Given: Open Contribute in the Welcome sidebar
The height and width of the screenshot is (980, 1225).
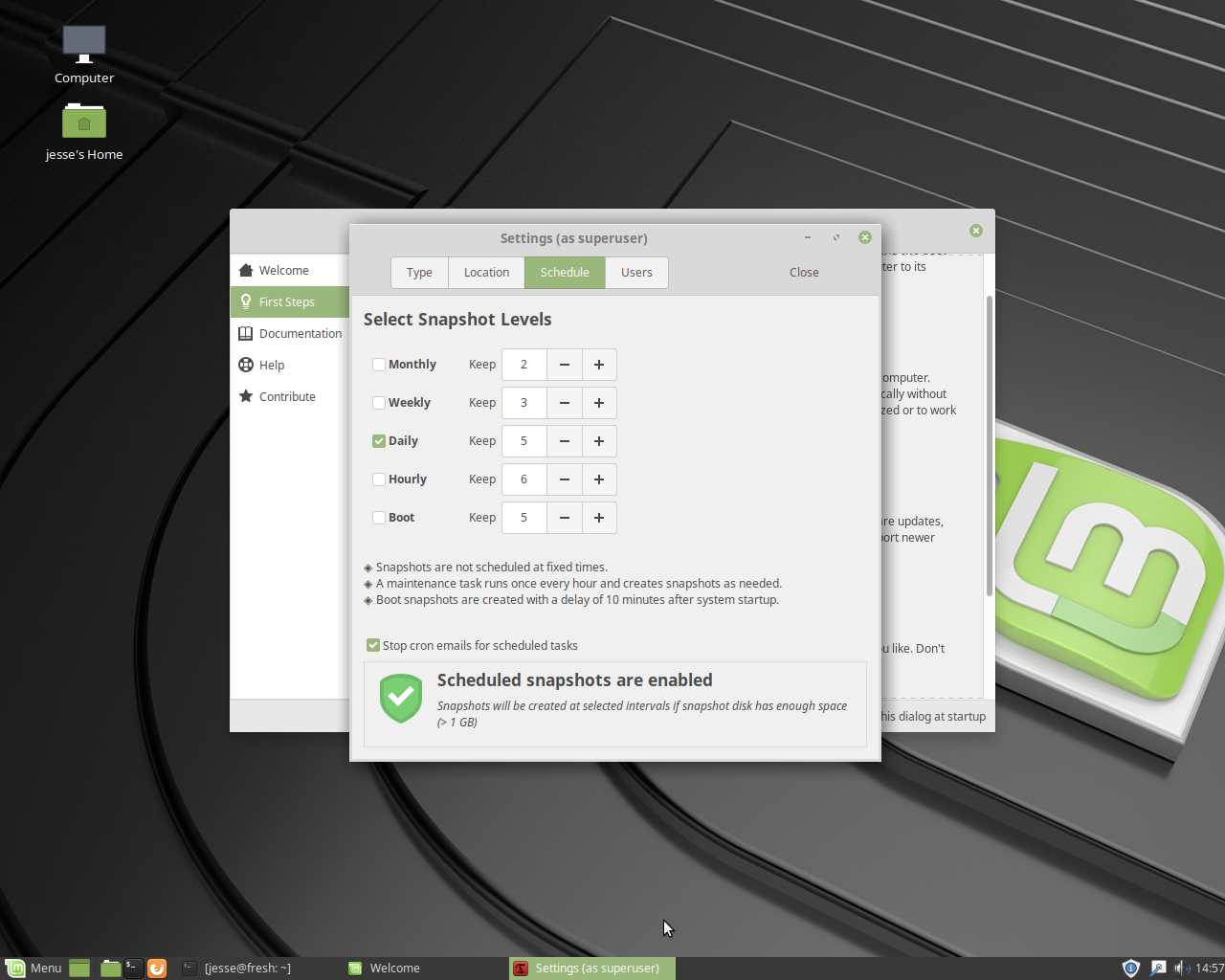Looking at the screenshot, I should click(x=290, y=397).
